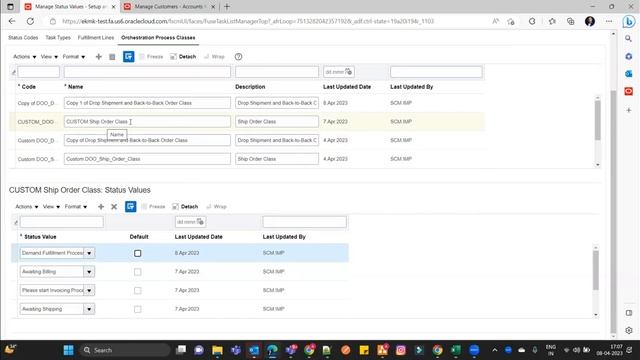Click the filter clear icon left of Code filter
This screenshot has height=360, width=640.
[x=13, y=73]
